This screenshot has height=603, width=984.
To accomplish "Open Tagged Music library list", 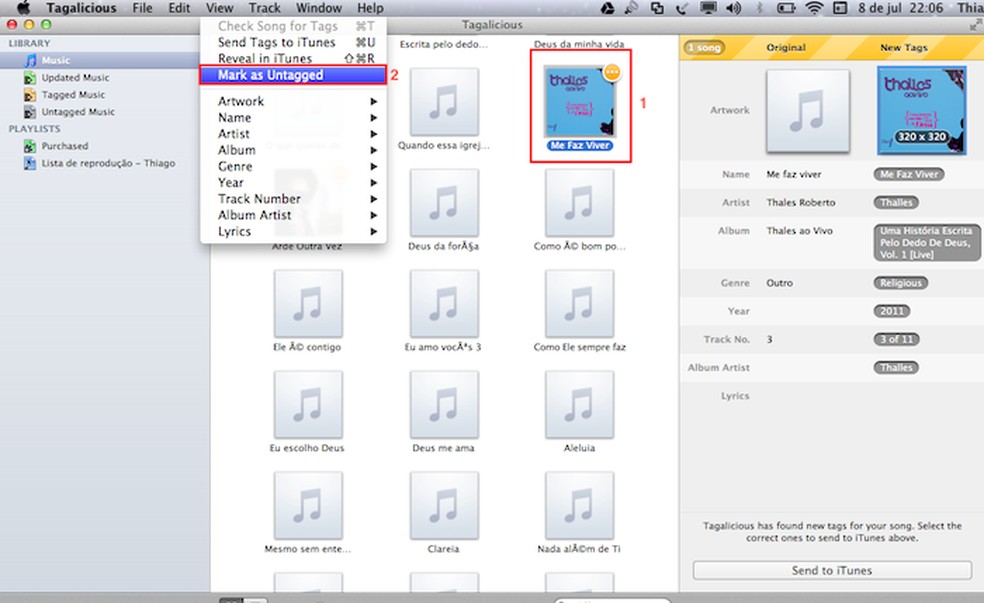I will 73,95.
